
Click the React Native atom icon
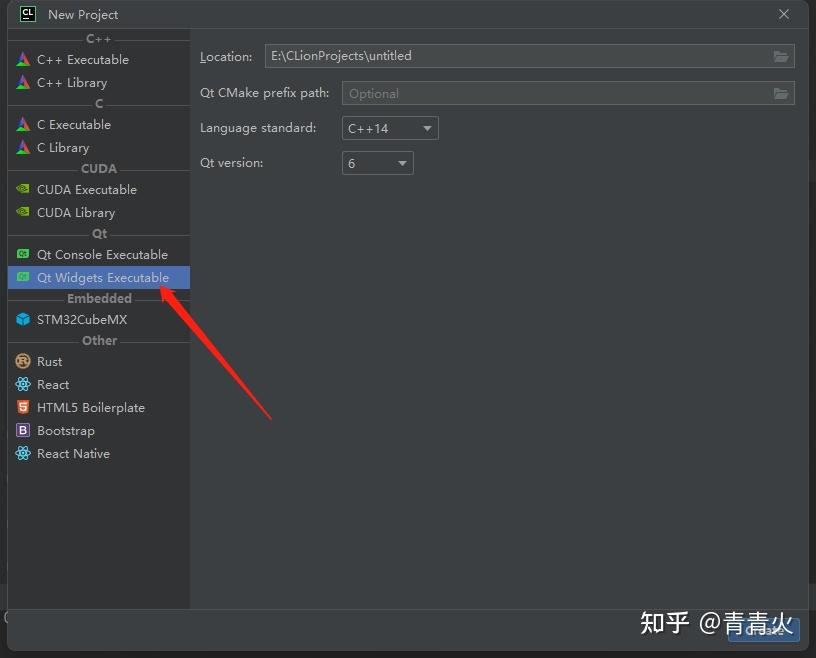coord(23,453)
